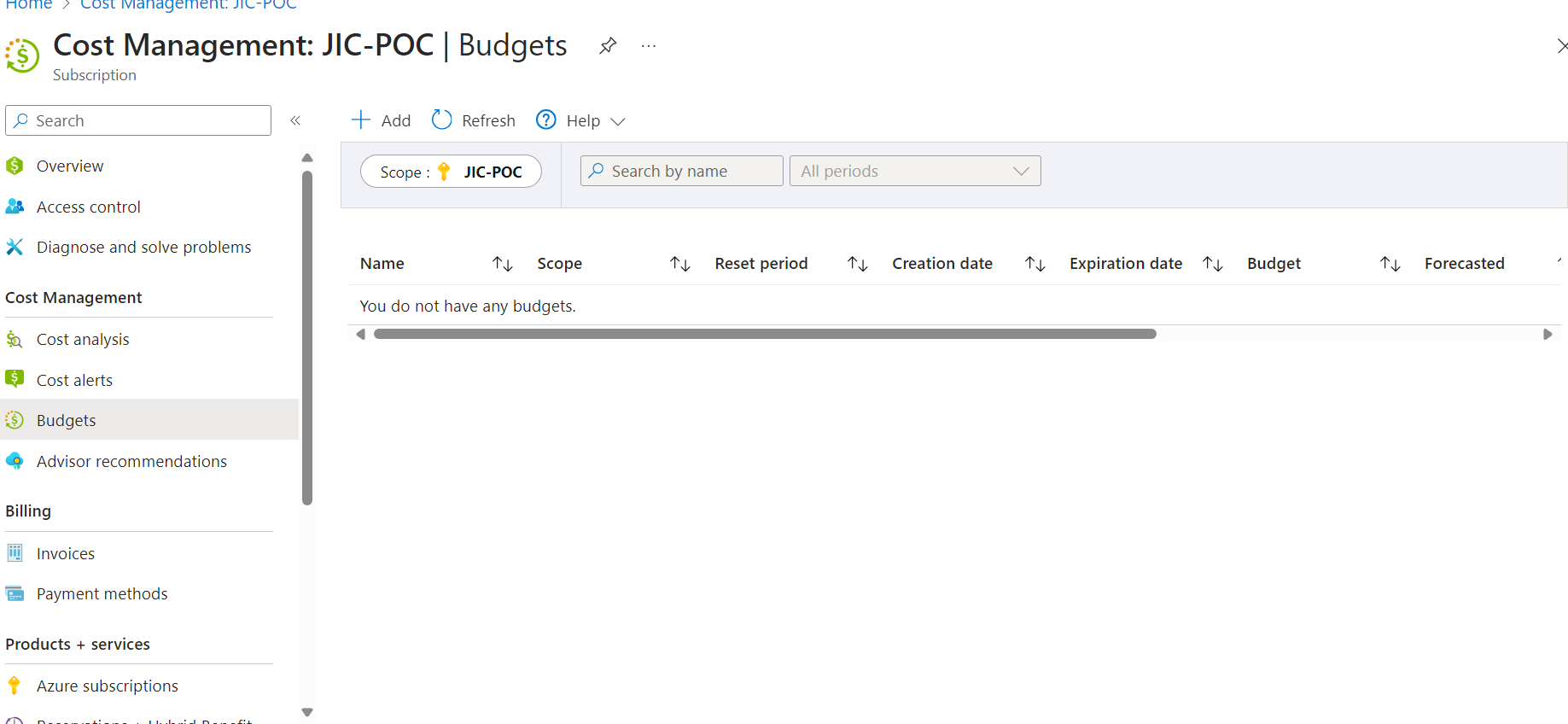Screen dimensions: 1568x724
Task: Sort by Expiration date column arrows
Action: 1213,264
